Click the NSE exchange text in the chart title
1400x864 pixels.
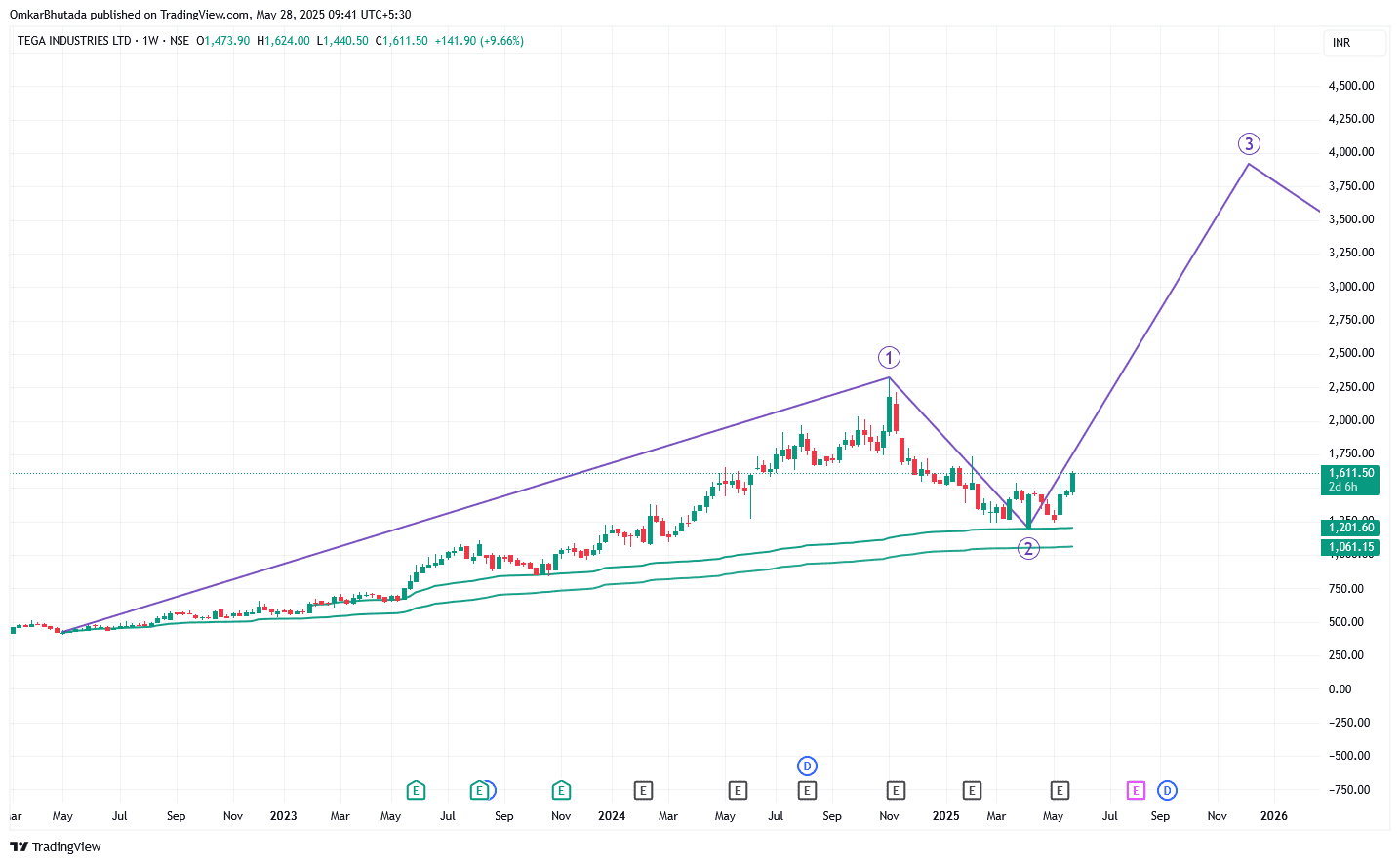coord(180,41)
